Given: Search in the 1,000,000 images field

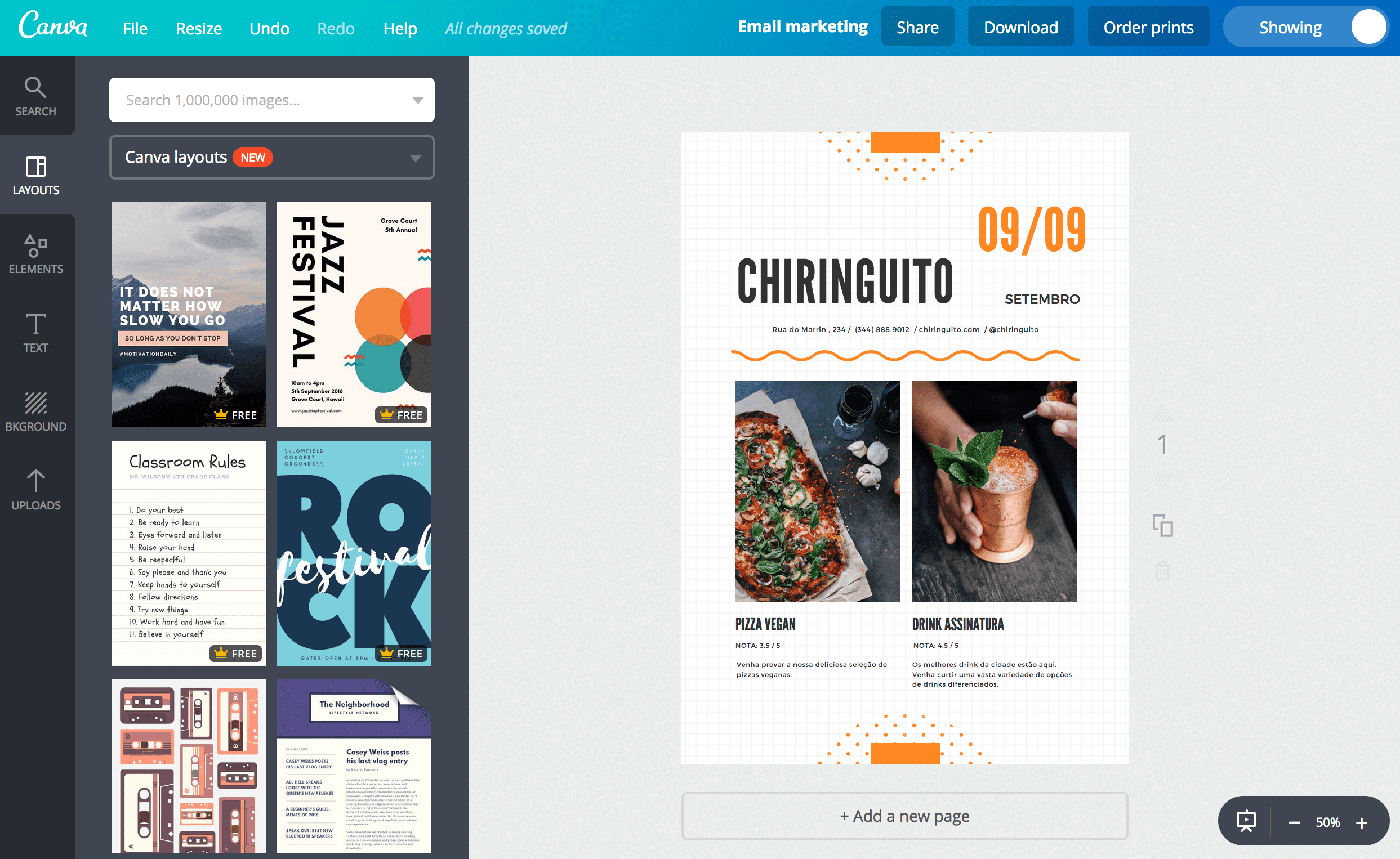Looking at the screenshot, I should pyautogui.click(x=271, y=100).
